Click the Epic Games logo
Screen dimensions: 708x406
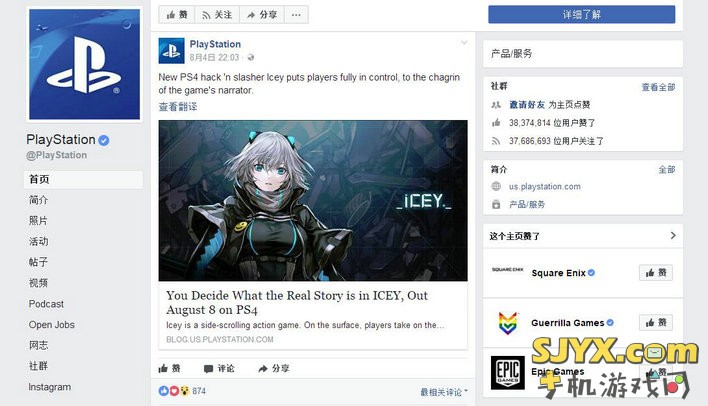pyautogui.click(x=508, y=373)
